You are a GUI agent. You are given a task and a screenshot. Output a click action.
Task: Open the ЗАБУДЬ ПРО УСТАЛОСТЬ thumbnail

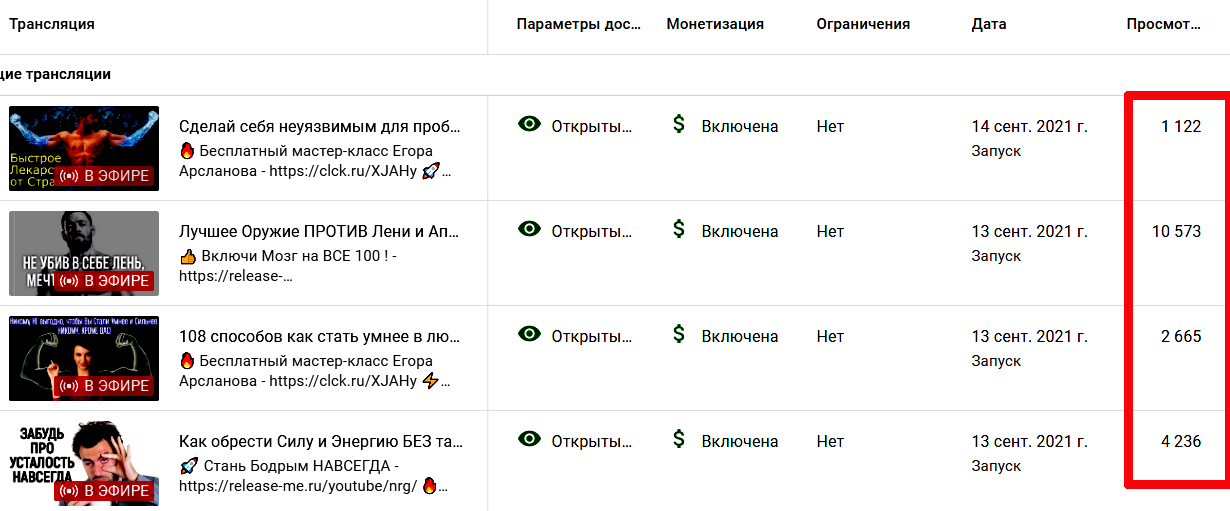[84, 463]
